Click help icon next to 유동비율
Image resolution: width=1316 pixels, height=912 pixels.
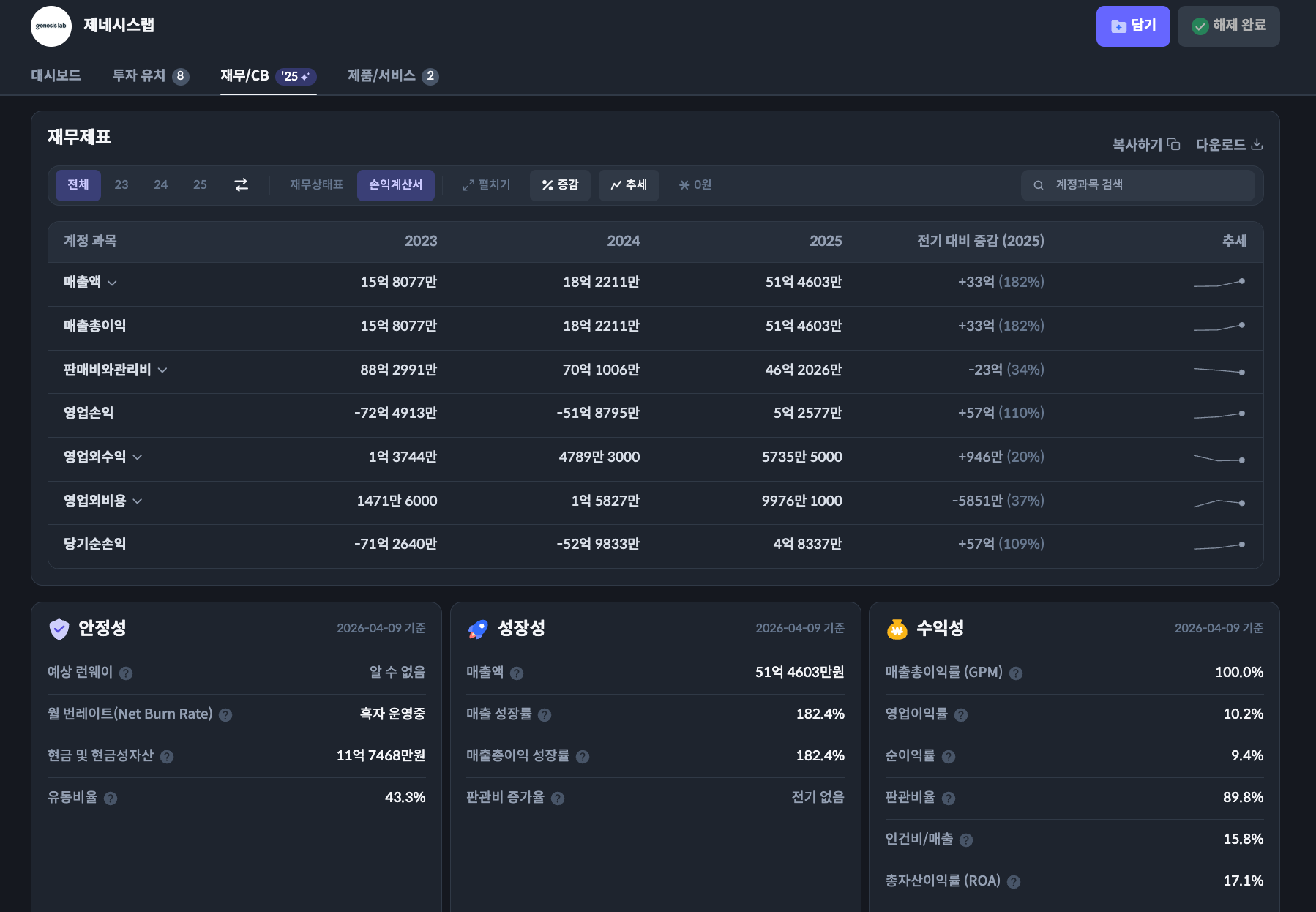111,799
